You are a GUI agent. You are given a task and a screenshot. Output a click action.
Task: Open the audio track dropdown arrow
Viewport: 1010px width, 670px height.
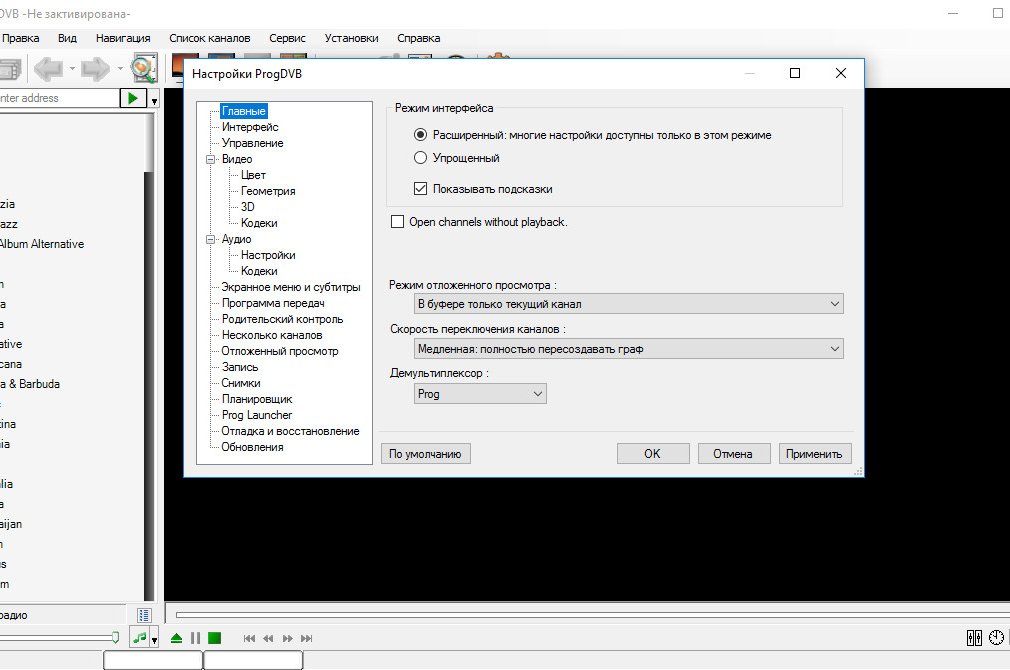click(x=154, y=640)
